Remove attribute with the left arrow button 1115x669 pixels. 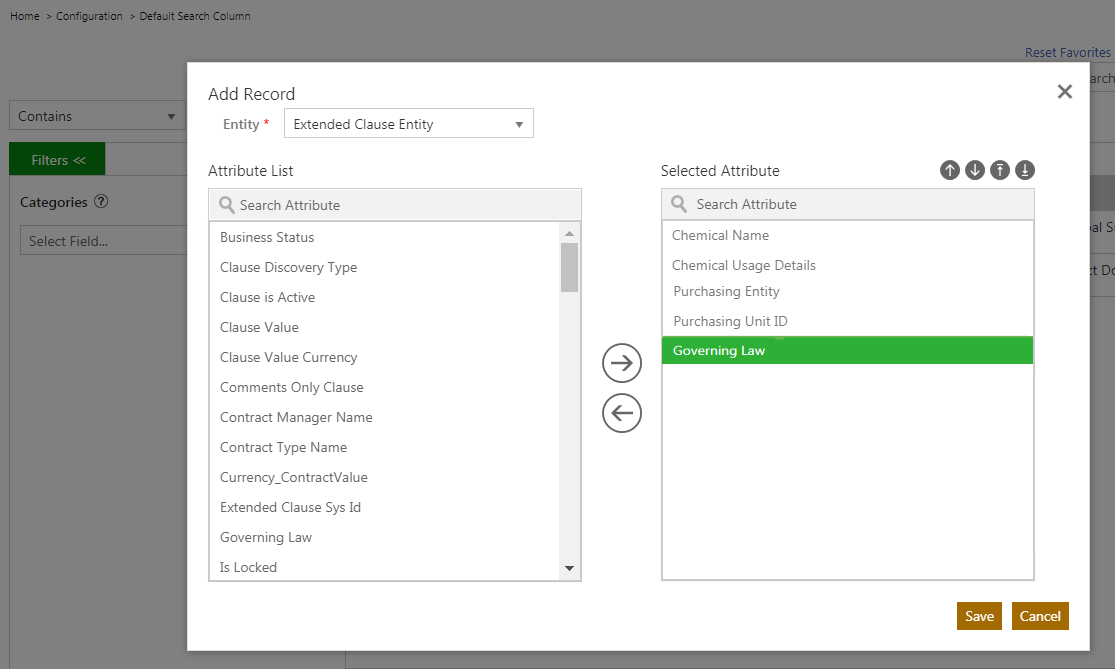pos(622,412)
